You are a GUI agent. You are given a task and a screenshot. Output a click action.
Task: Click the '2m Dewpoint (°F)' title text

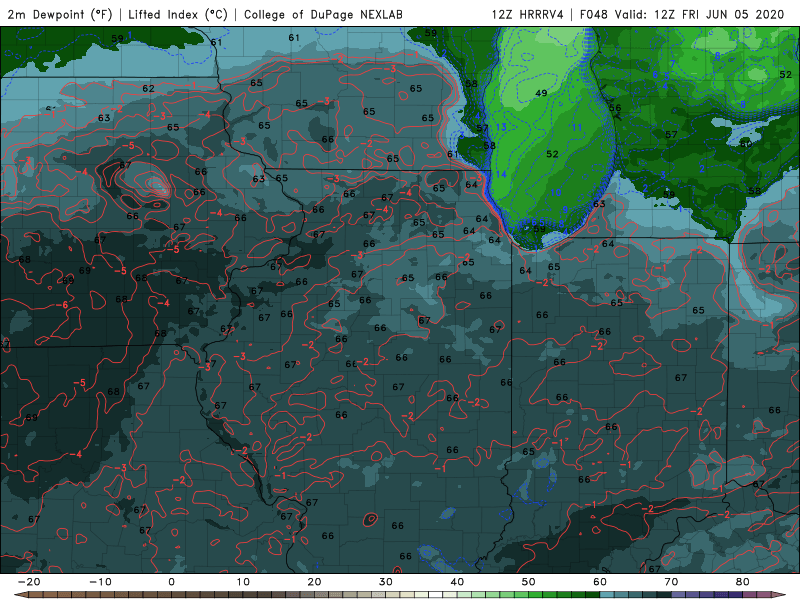tap(59, 14)
